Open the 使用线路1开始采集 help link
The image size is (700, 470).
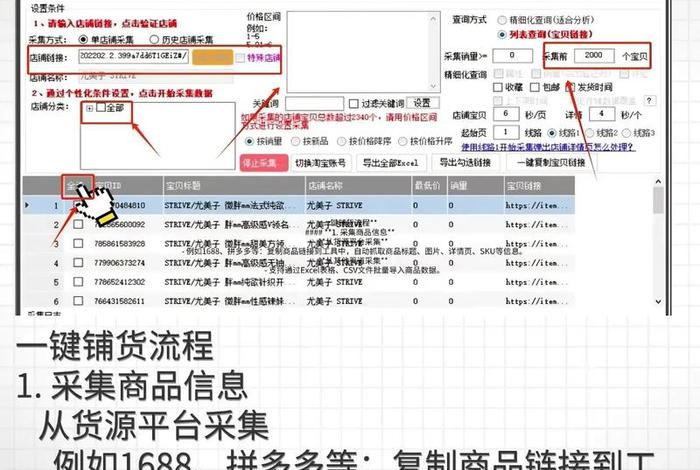[x=549, y=147]
